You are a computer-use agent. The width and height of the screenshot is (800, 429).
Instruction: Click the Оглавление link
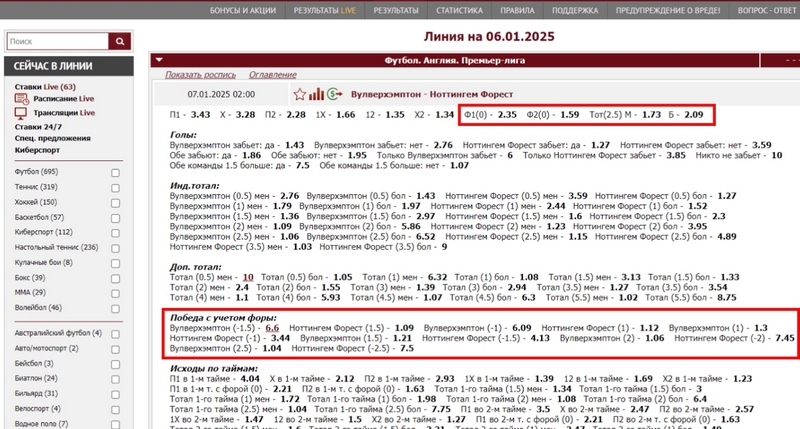tap(272, 75)
